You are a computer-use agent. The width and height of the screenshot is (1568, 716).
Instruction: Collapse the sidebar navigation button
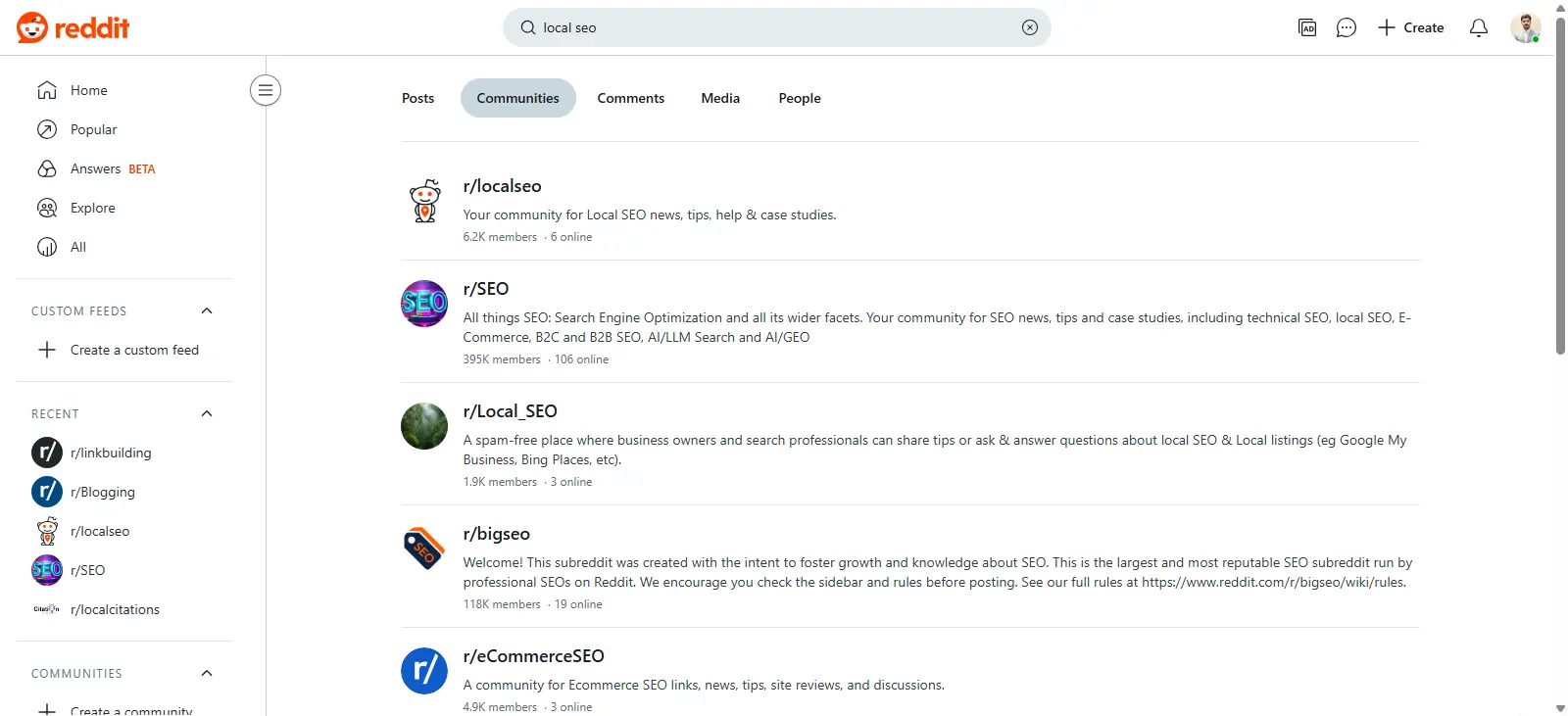266,90
